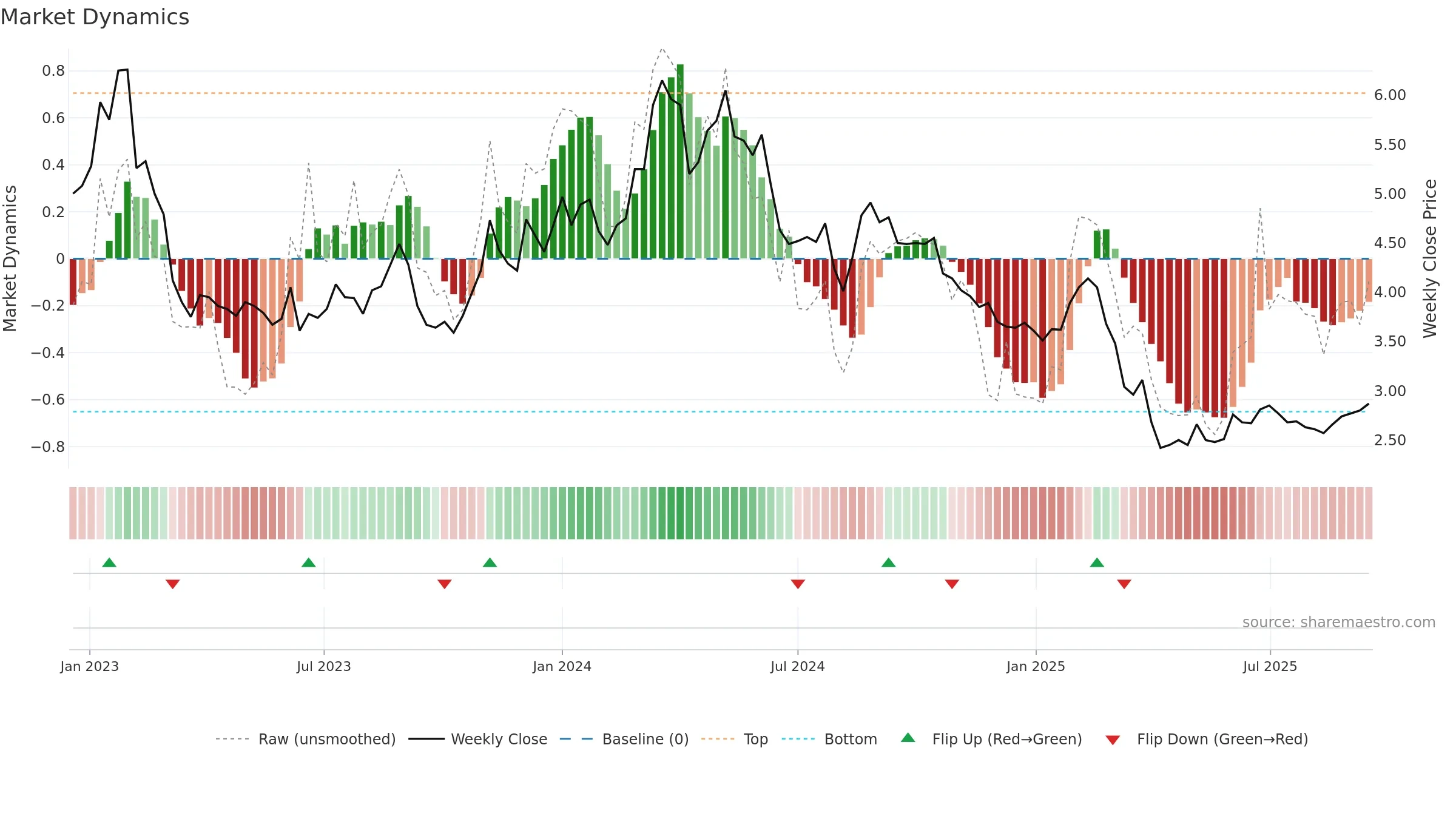1456x819 pixels.
Task: Click the 4.00 price axis tick label
Action: pos(1390,292)
